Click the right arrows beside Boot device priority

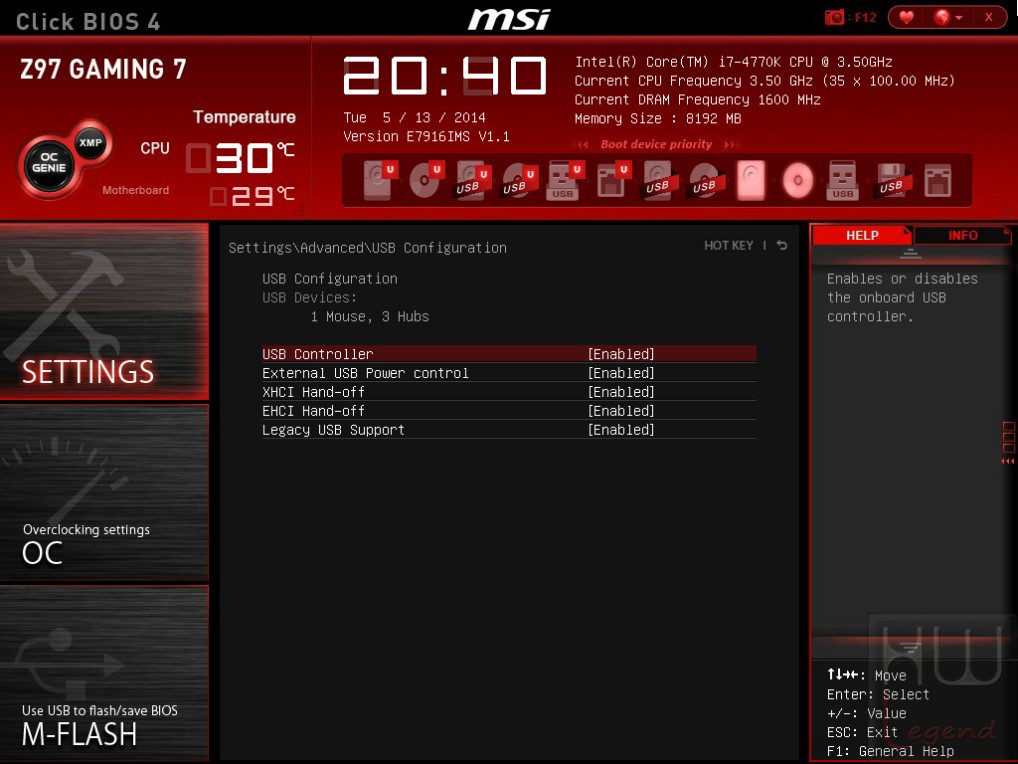point(731,145)
